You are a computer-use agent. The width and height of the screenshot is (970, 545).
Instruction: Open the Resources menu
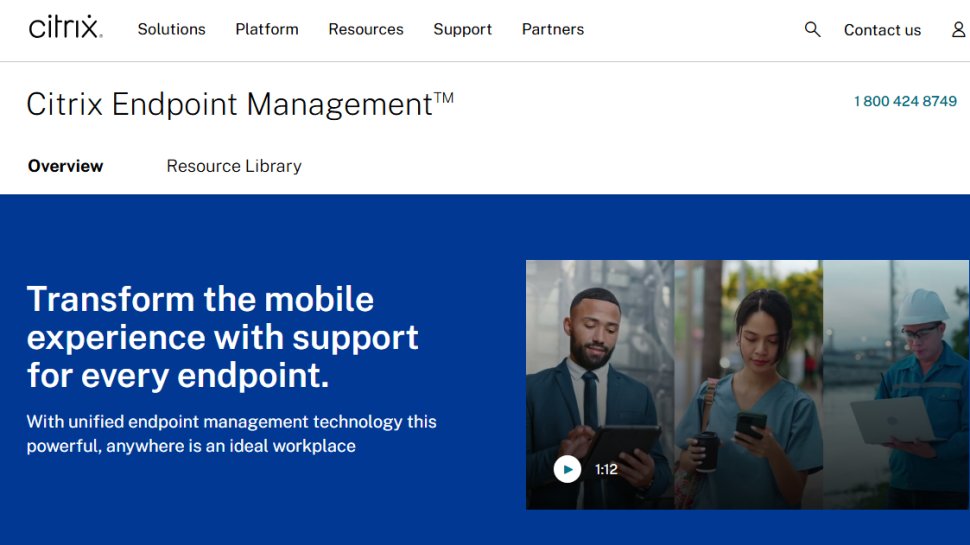[x=366, y=29]
